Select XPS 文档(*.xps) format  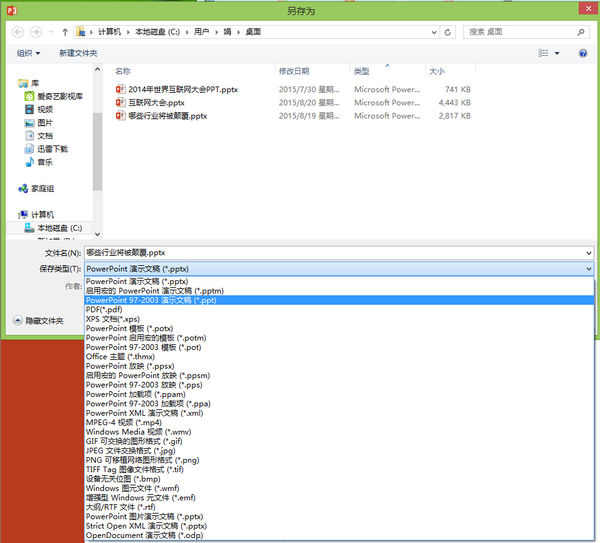pyautogui.click(x=339, y=319)
